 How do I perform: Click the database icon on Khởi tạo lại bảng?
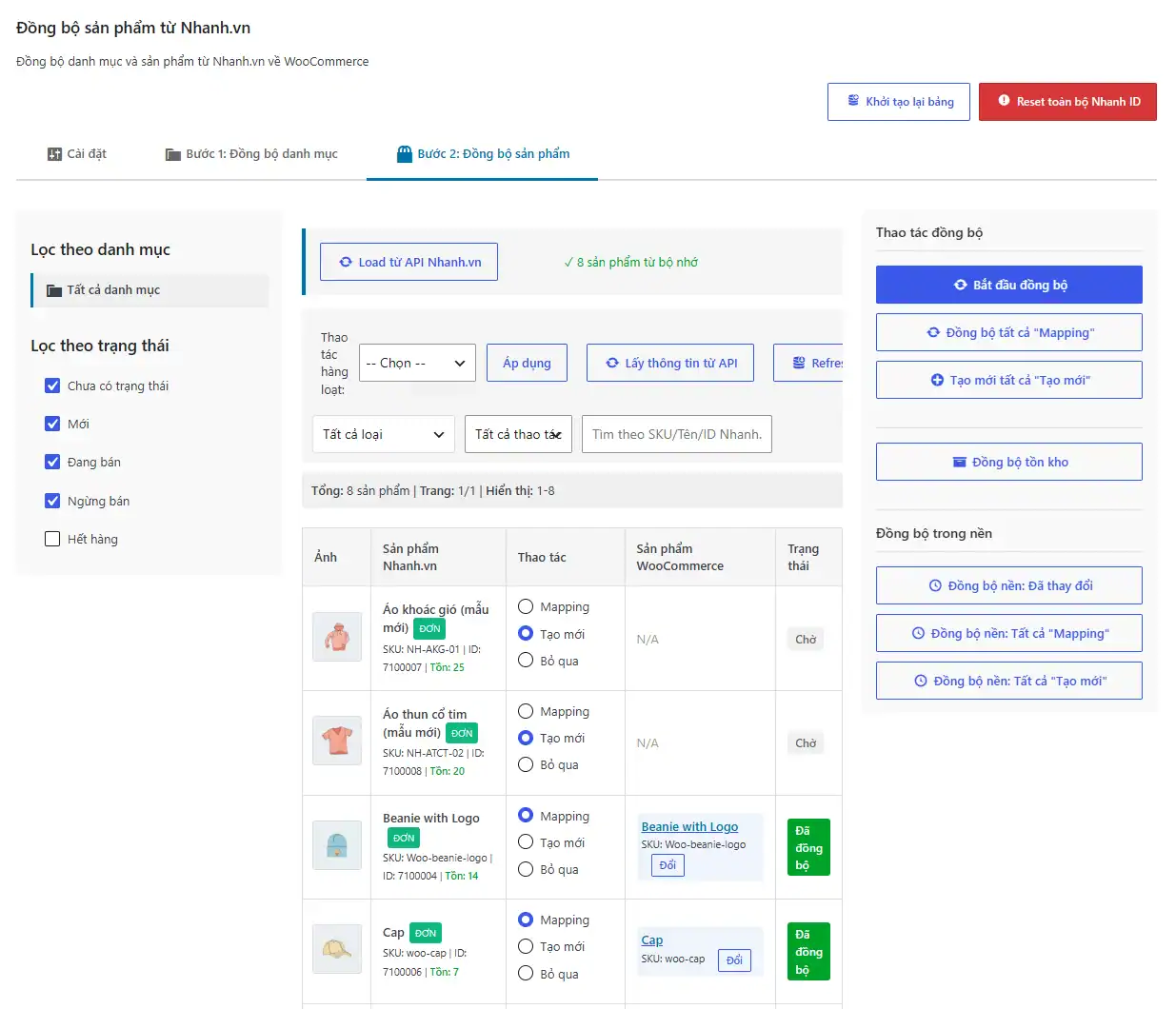pos(853,101)
